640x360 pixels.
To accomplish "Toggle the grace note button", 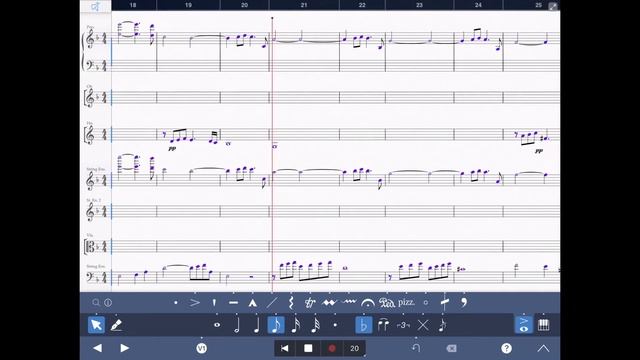I will (x=442, y=325).
